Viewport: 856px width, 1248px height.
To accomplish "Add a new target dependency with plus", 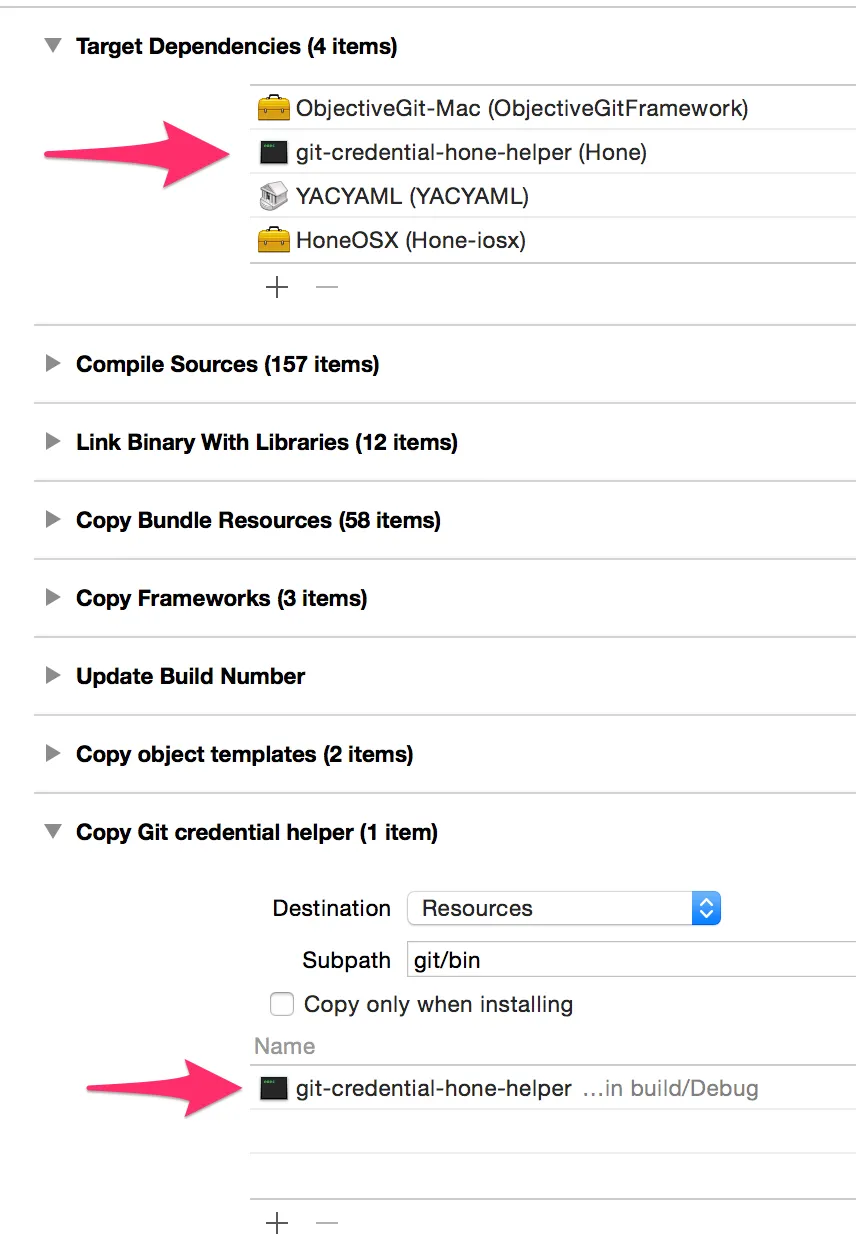I will point(277,287).
